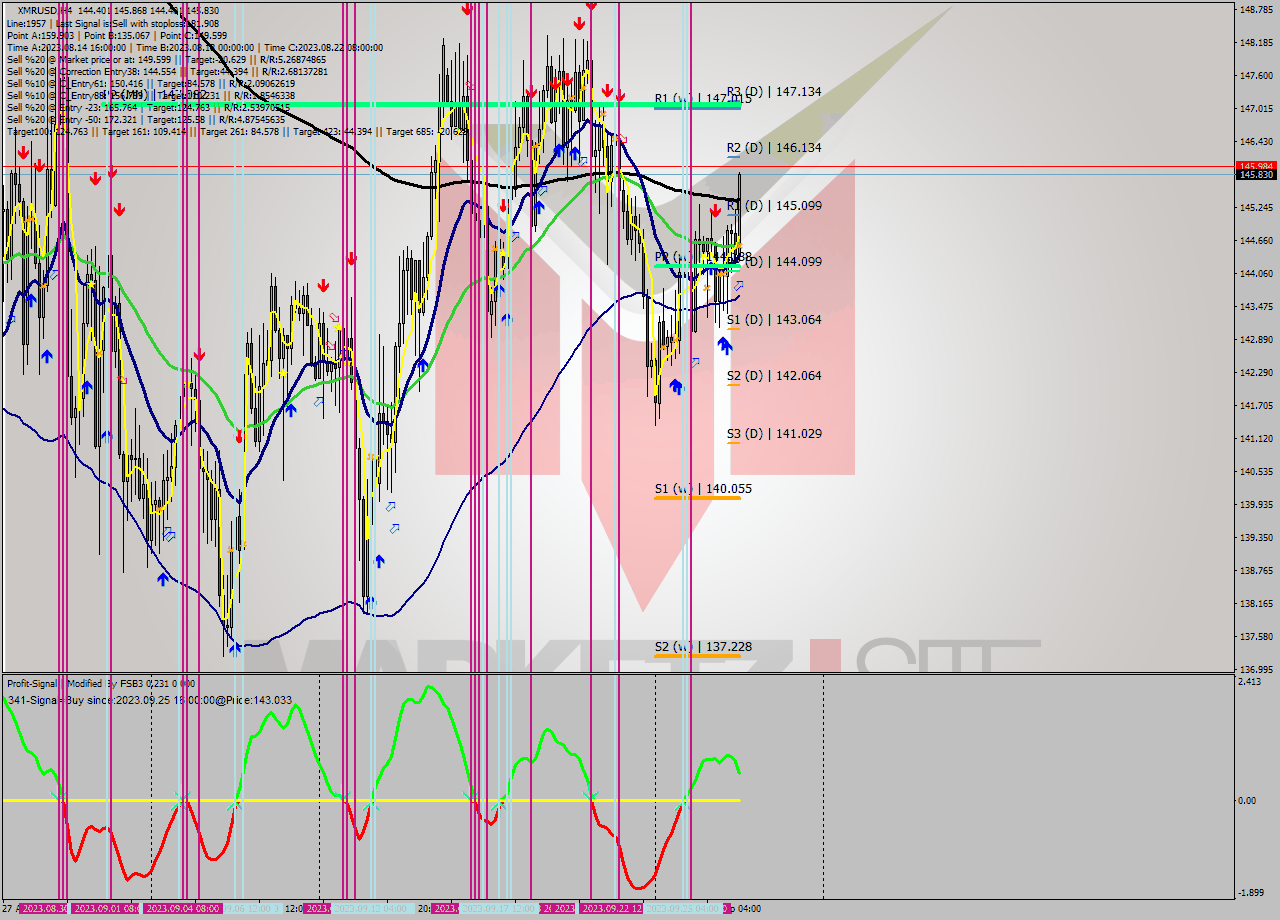
Task: Click the 'Last Signal is:Sell with stoploss' line
Action: click(112, 23)
